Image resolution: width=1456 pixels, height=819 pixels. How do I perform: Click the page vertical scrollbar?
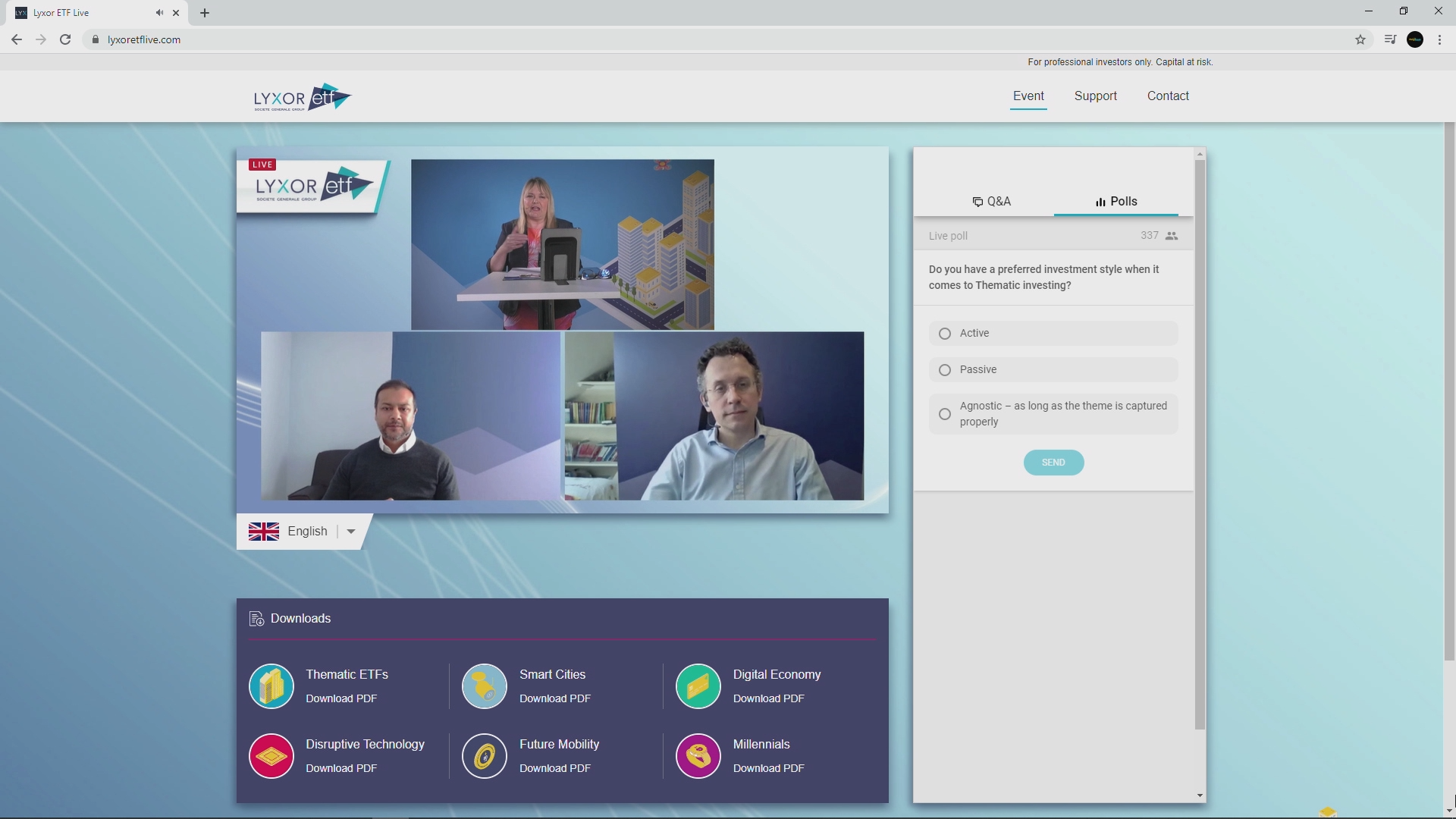click(1450, 391)
